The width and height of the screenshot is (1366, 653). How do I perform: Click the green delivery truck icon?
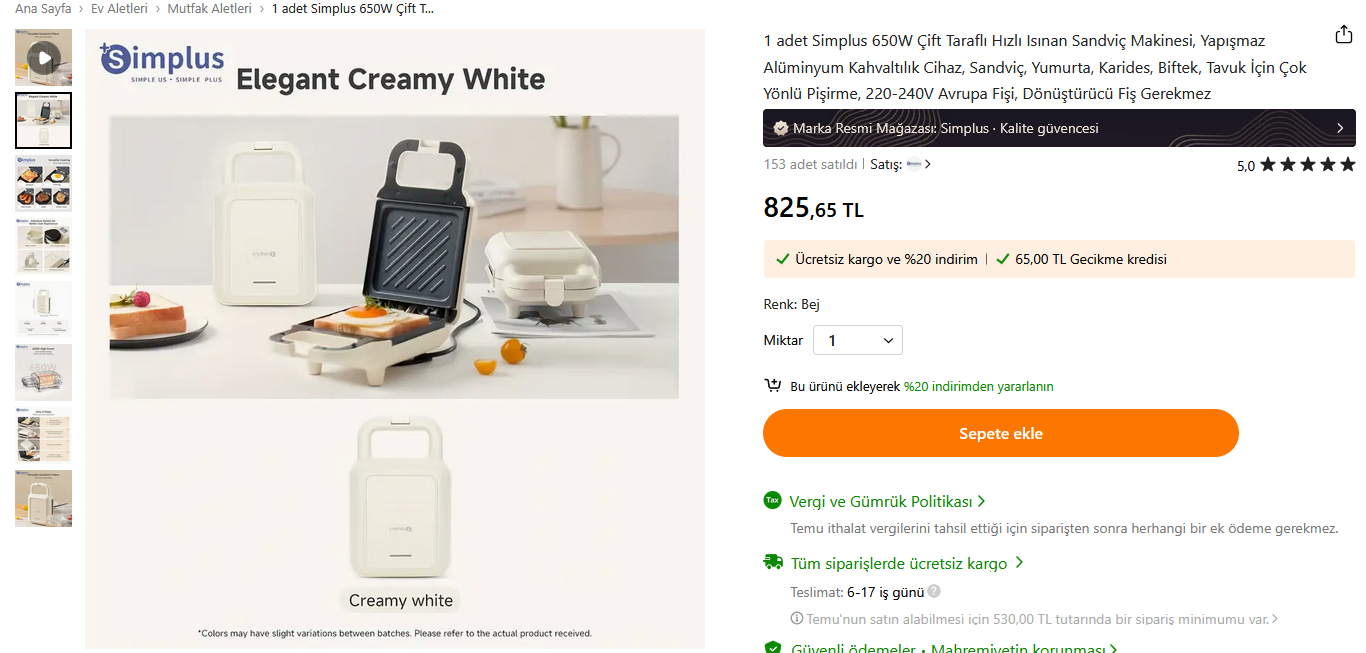pos(773,562)
